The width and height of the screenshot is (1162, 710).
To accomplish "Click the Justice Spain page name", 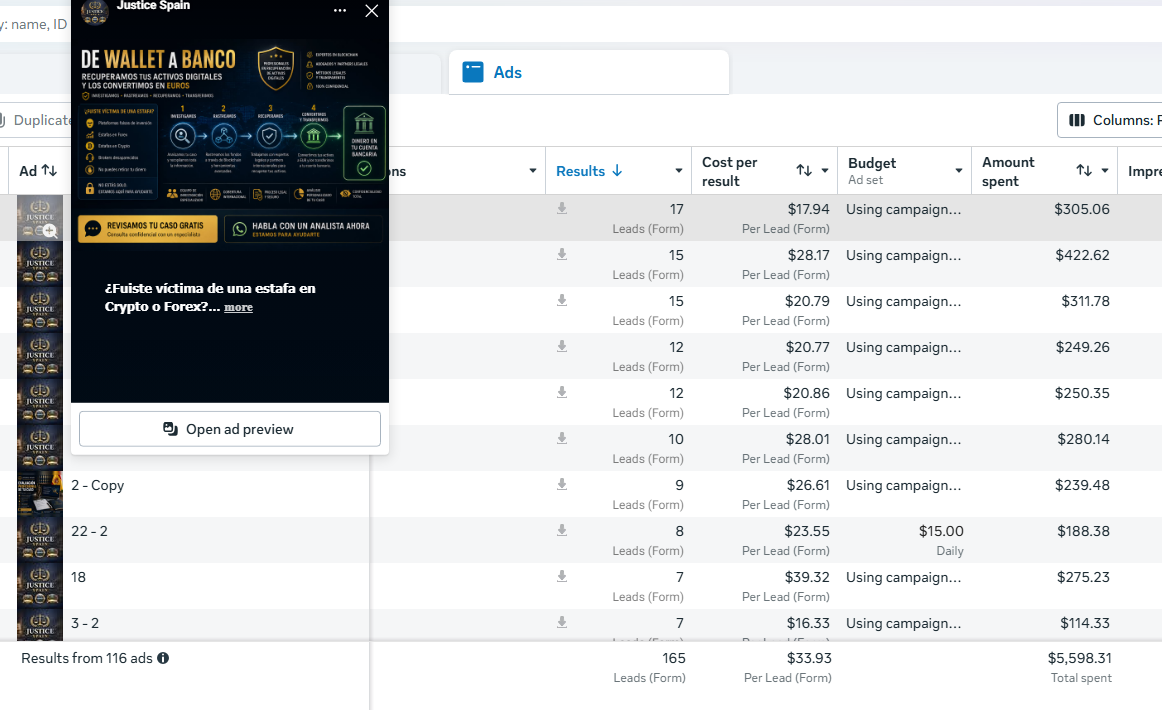I will [153, 6].
